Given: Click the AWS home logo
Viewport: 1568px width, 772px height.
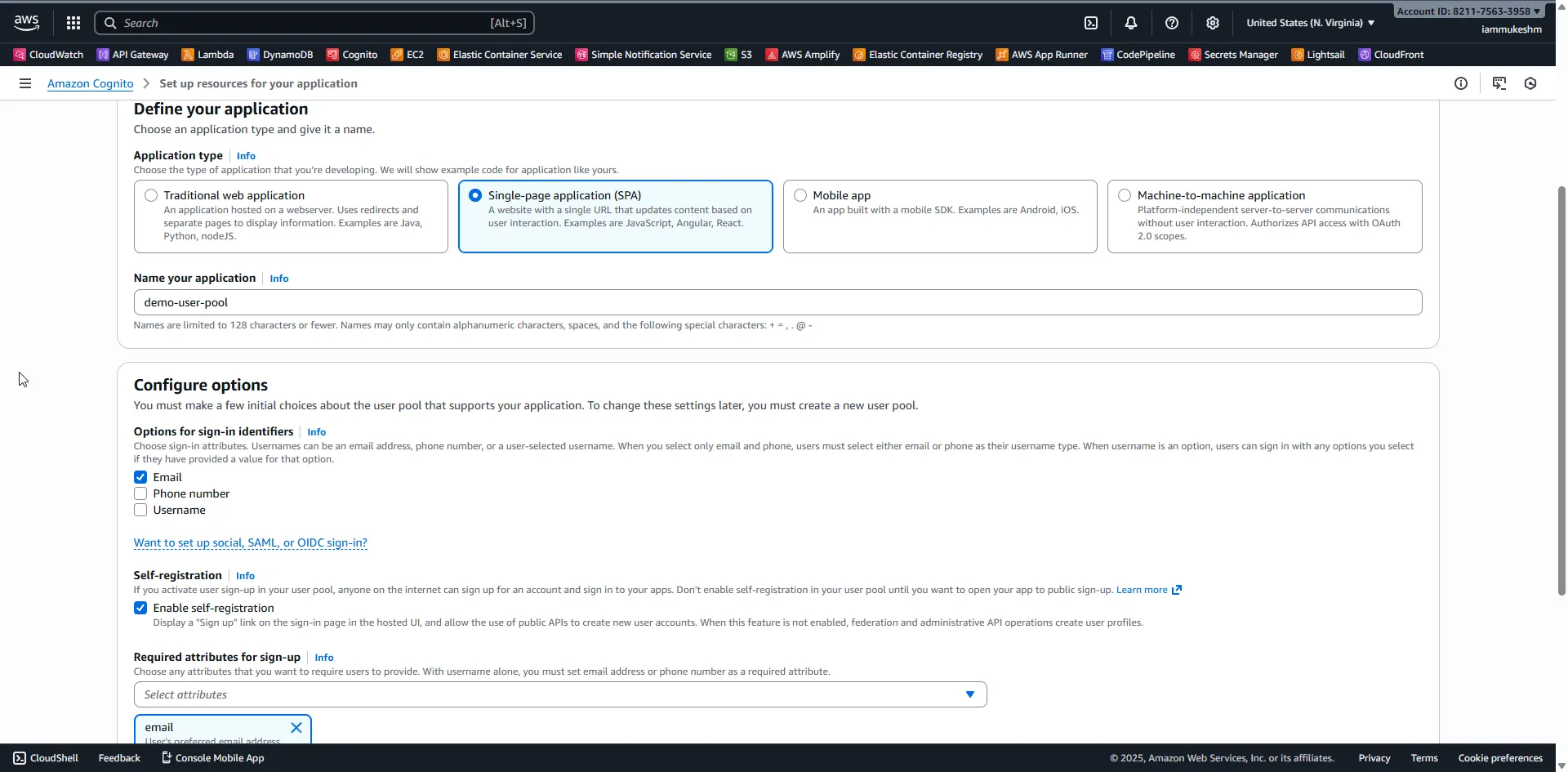Looking at the screenshot, I should click(25, 22).
